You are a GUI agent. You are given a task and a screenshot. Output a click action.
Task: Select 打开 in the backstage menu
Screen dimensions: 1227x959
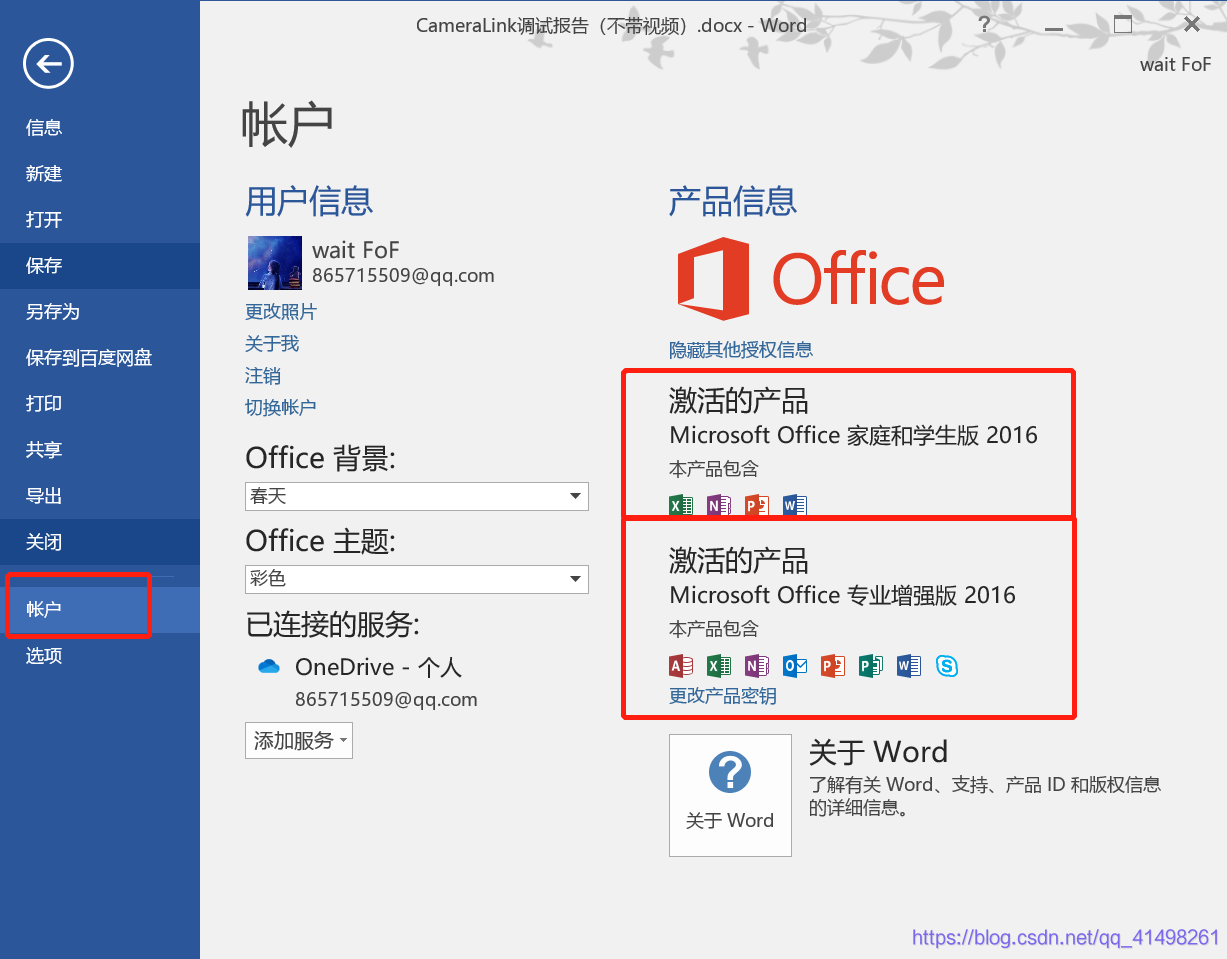tap(100, 219)
